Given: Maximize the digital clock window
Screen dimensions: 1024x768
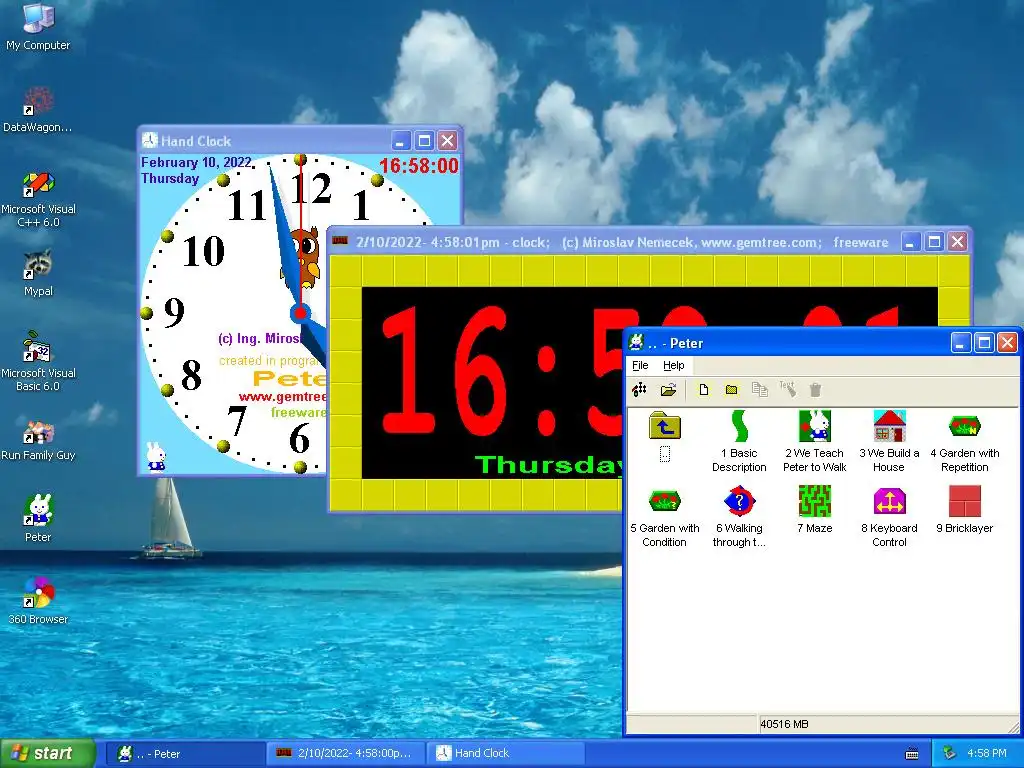Looking at the screenshot, I should tap(934, 242).
